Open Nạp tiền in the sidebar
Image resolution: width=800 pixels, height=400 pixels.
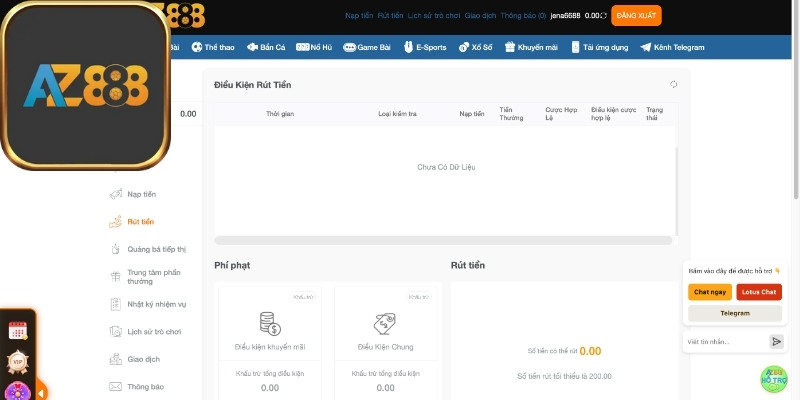click(x=141, y=194)
